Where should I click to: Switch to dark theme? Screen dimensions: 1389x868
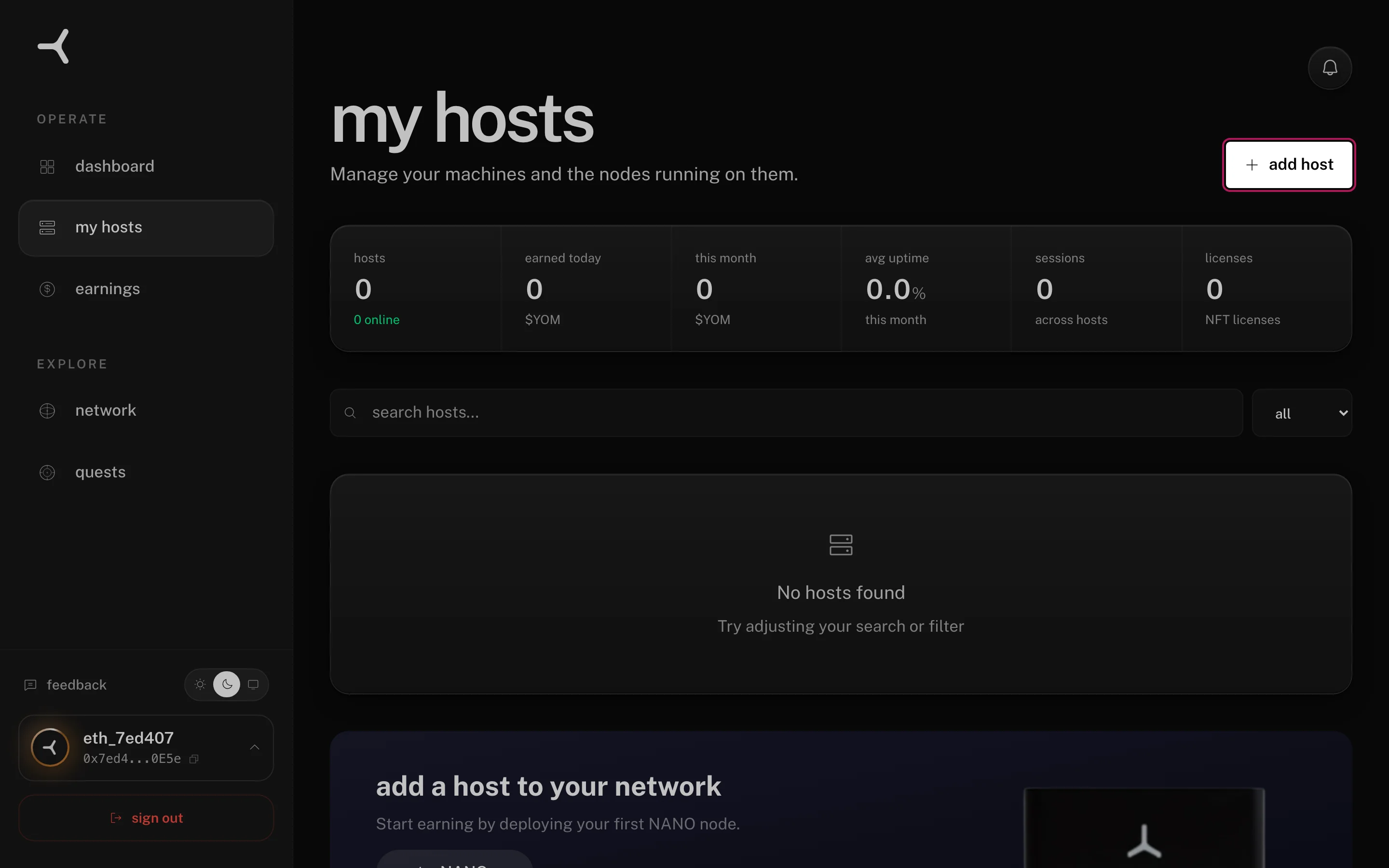[227, 684]
